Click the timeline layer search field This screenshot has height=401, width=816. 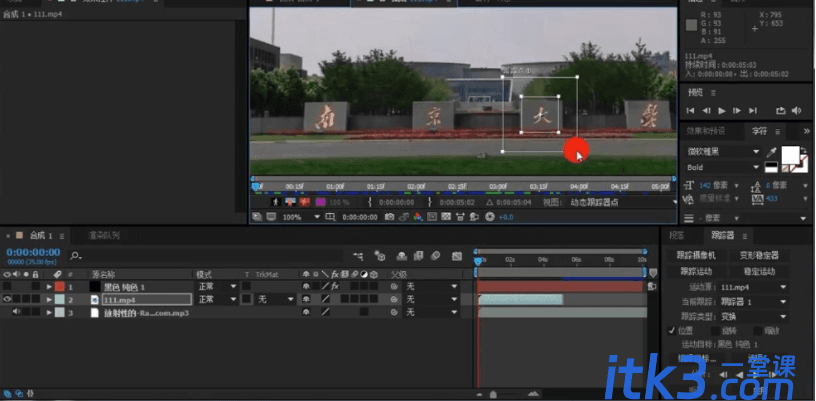click(x=206, y=255)
